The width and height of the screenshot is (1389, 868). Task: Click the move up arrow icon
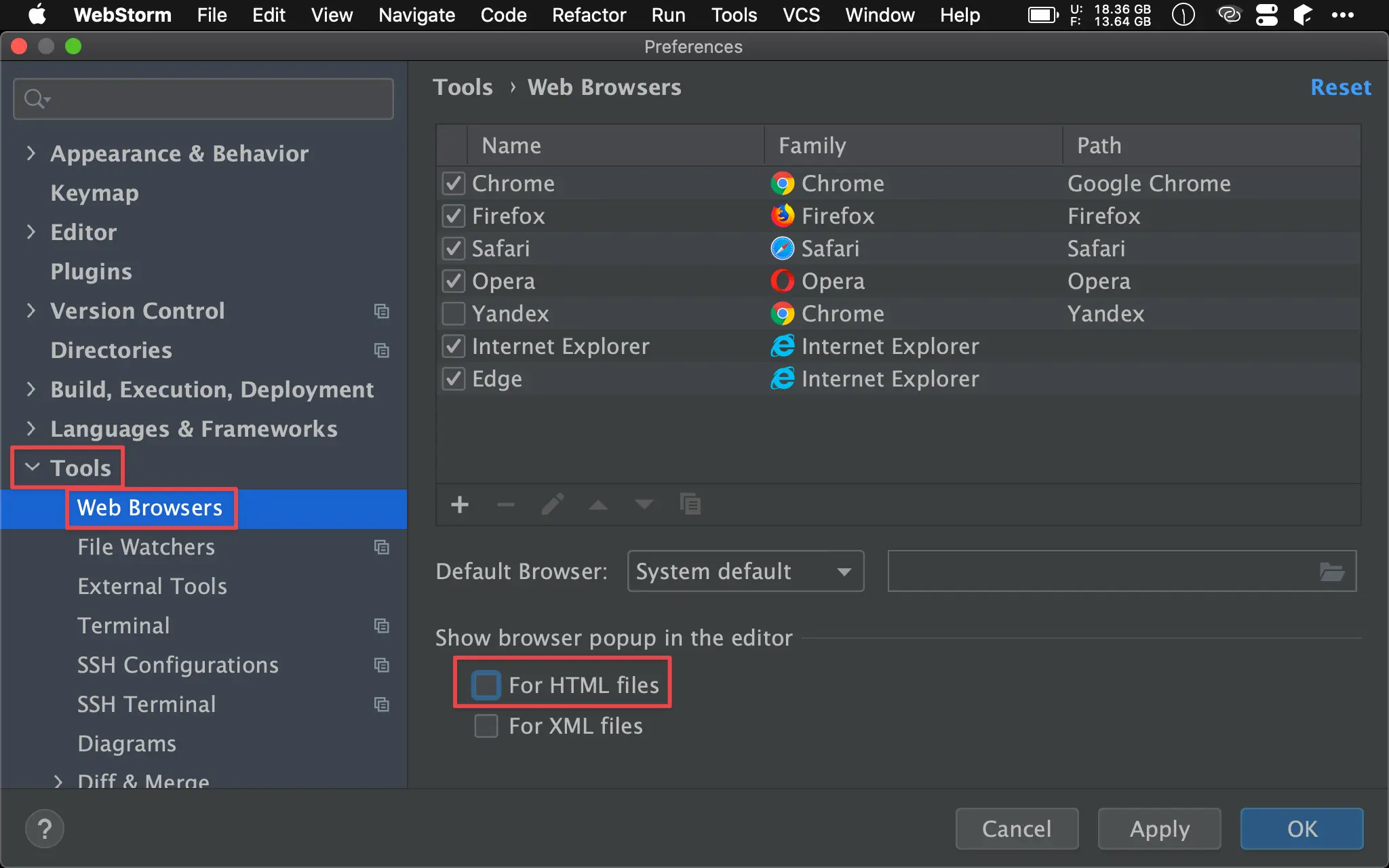click(598, 505)
